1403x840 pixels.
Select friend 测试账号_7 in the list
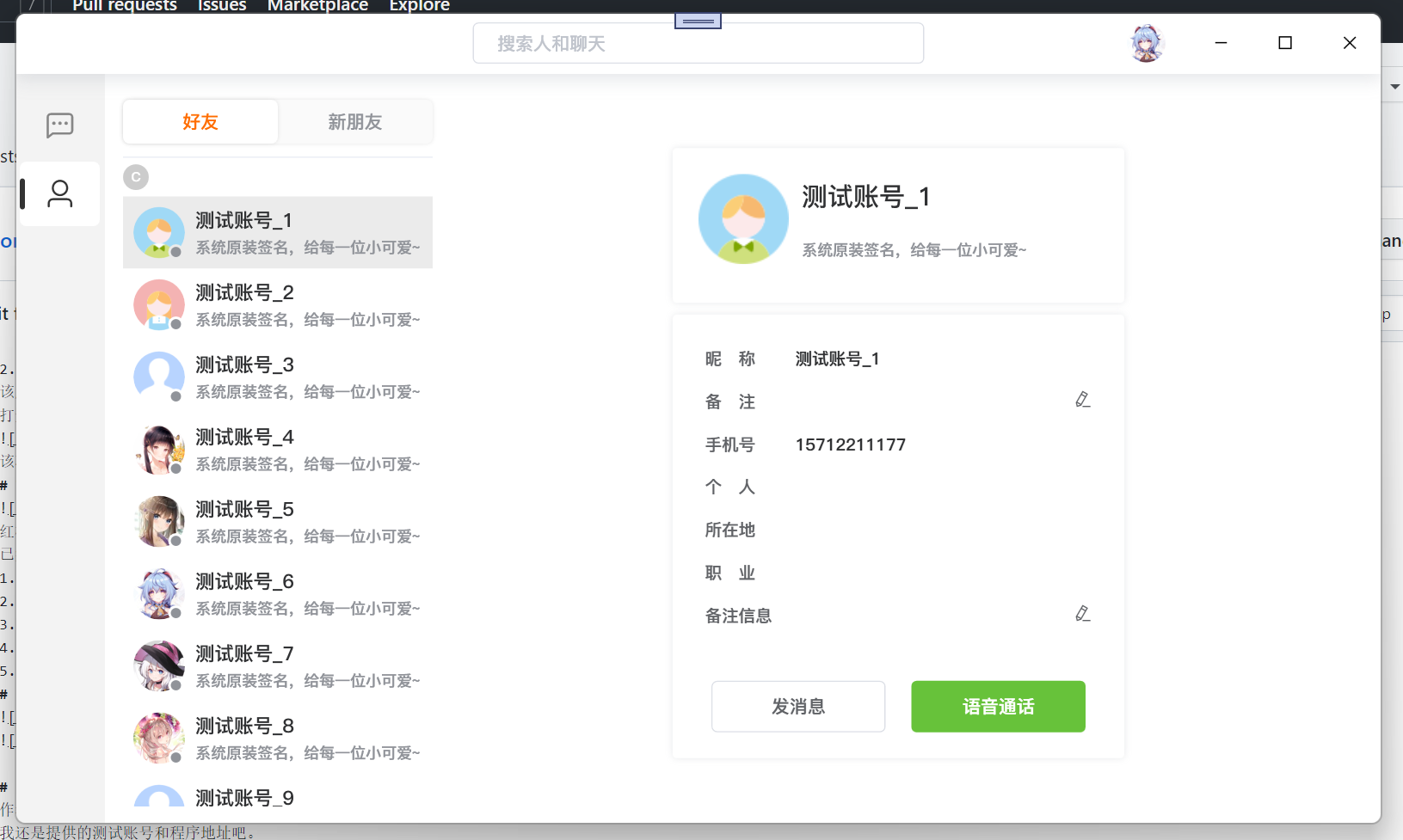pos(278,666)
